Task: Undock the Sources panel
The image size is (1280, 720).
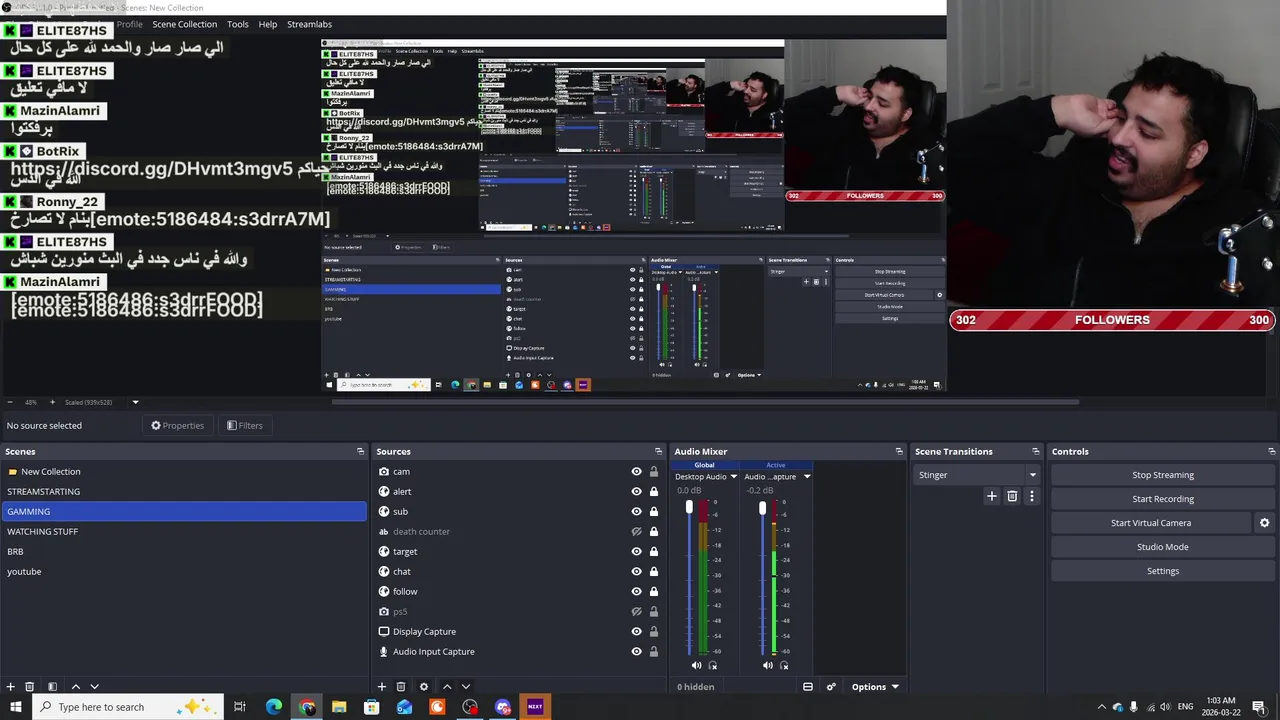Action: [x=658, y=452]
